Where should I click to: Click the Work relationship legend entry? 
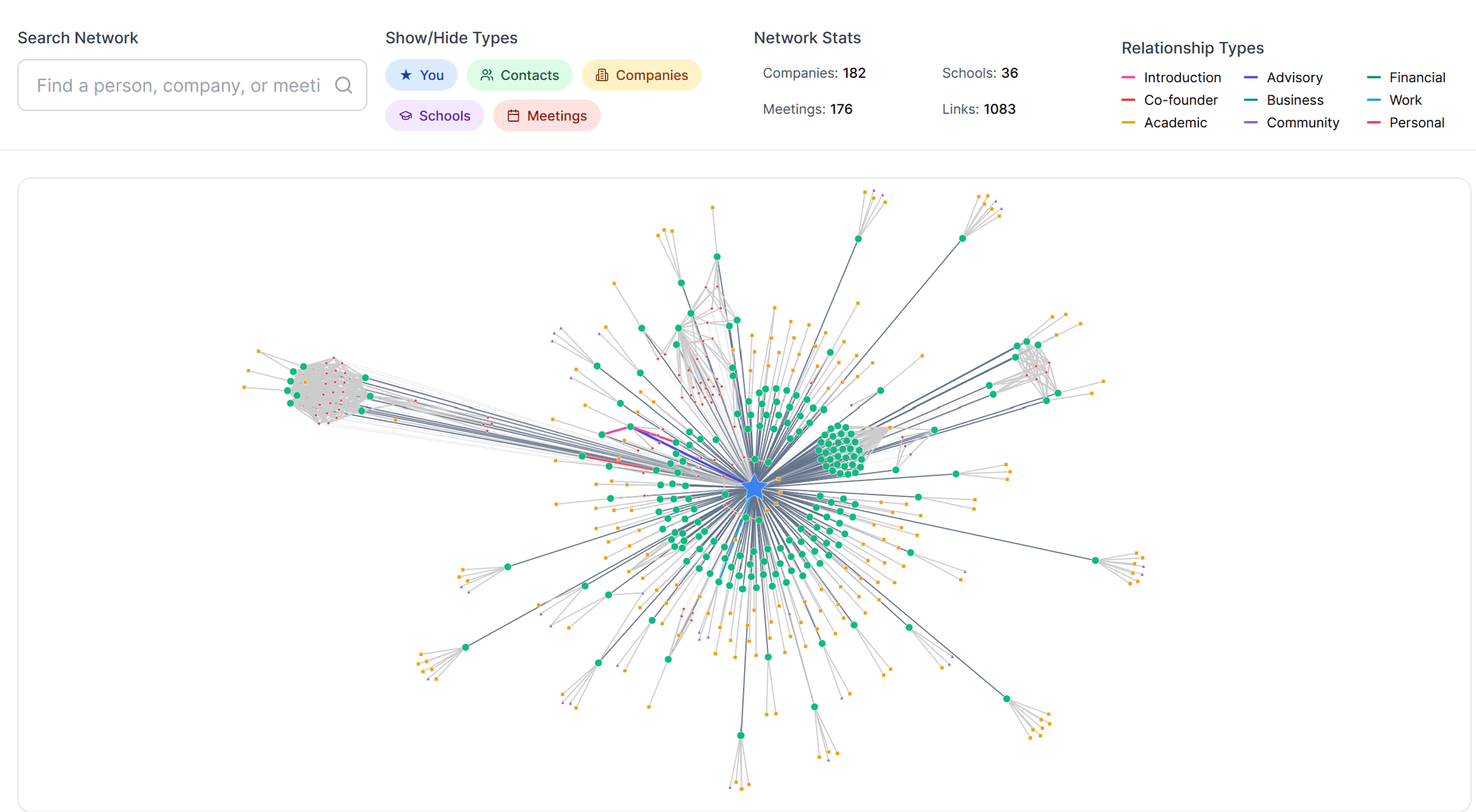(1395, 99)
